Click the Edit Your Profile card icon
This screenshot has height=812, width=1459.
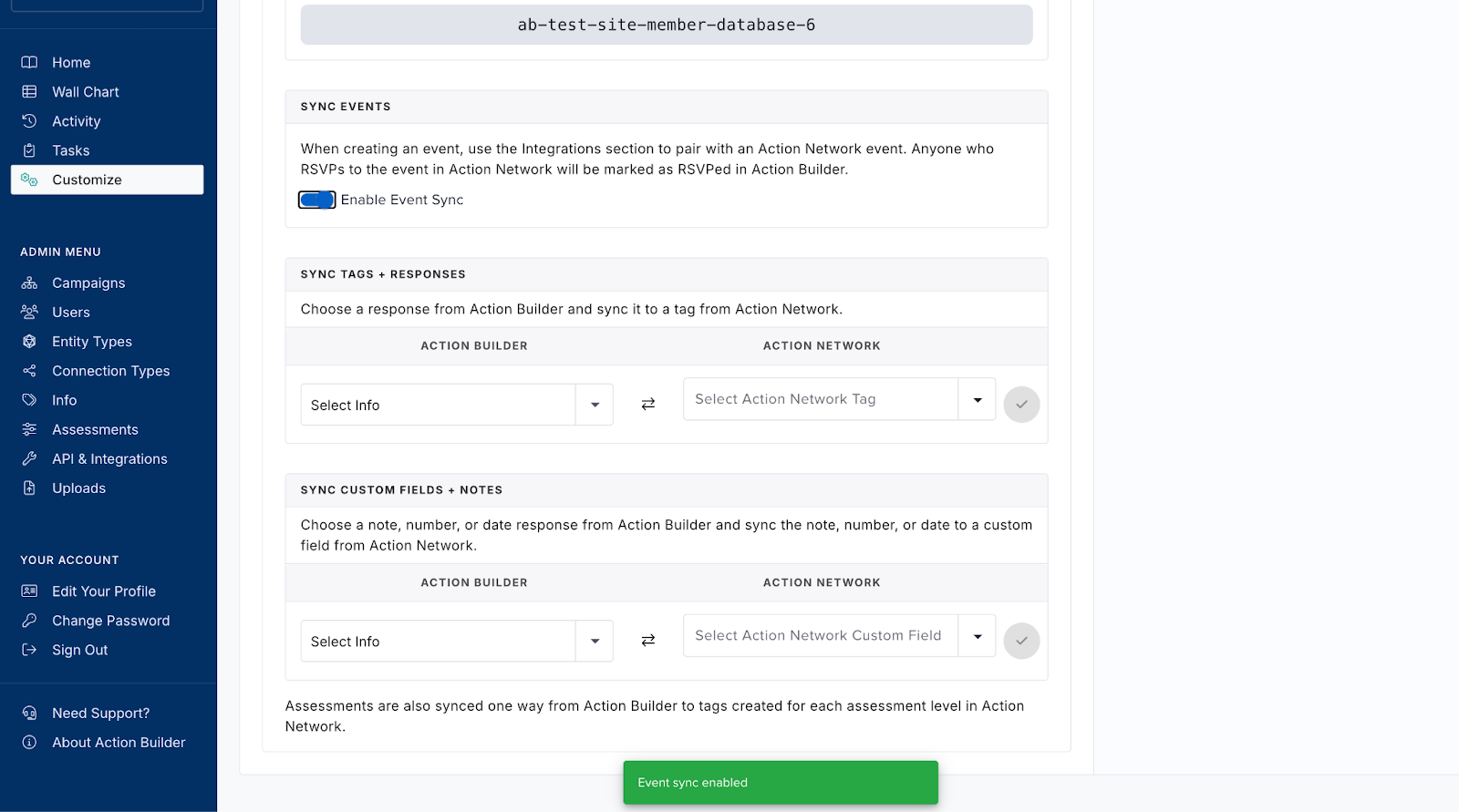tap(29, 591)
